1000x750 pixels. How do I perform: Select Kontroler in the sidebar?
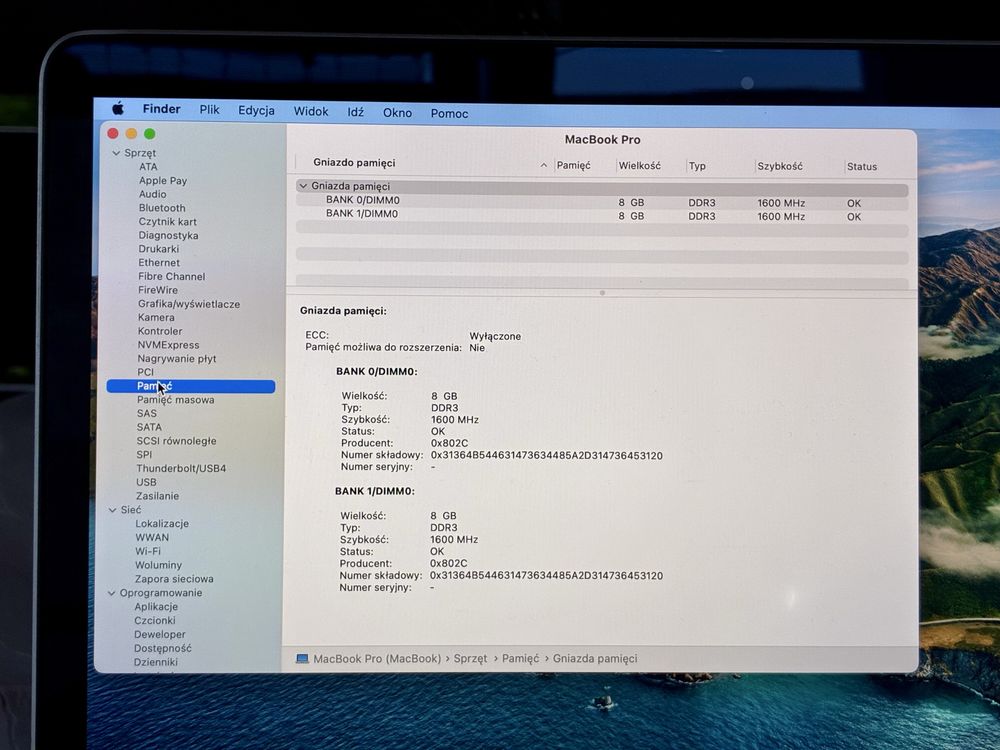click(159, 331)
